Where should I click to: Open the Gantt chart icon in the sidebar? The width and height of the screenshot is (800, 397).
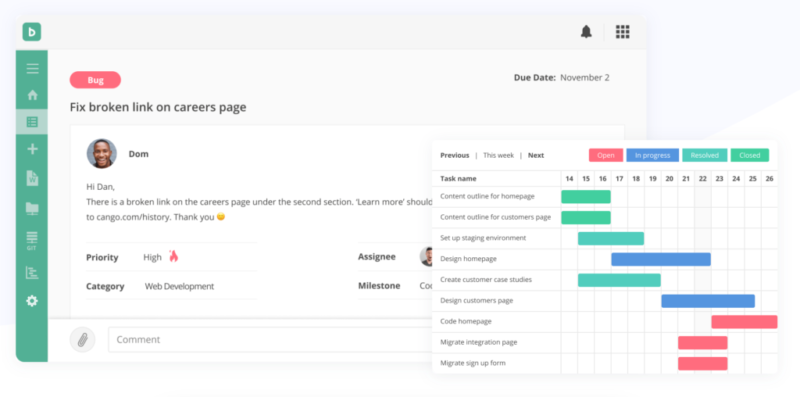click(32, 272)
